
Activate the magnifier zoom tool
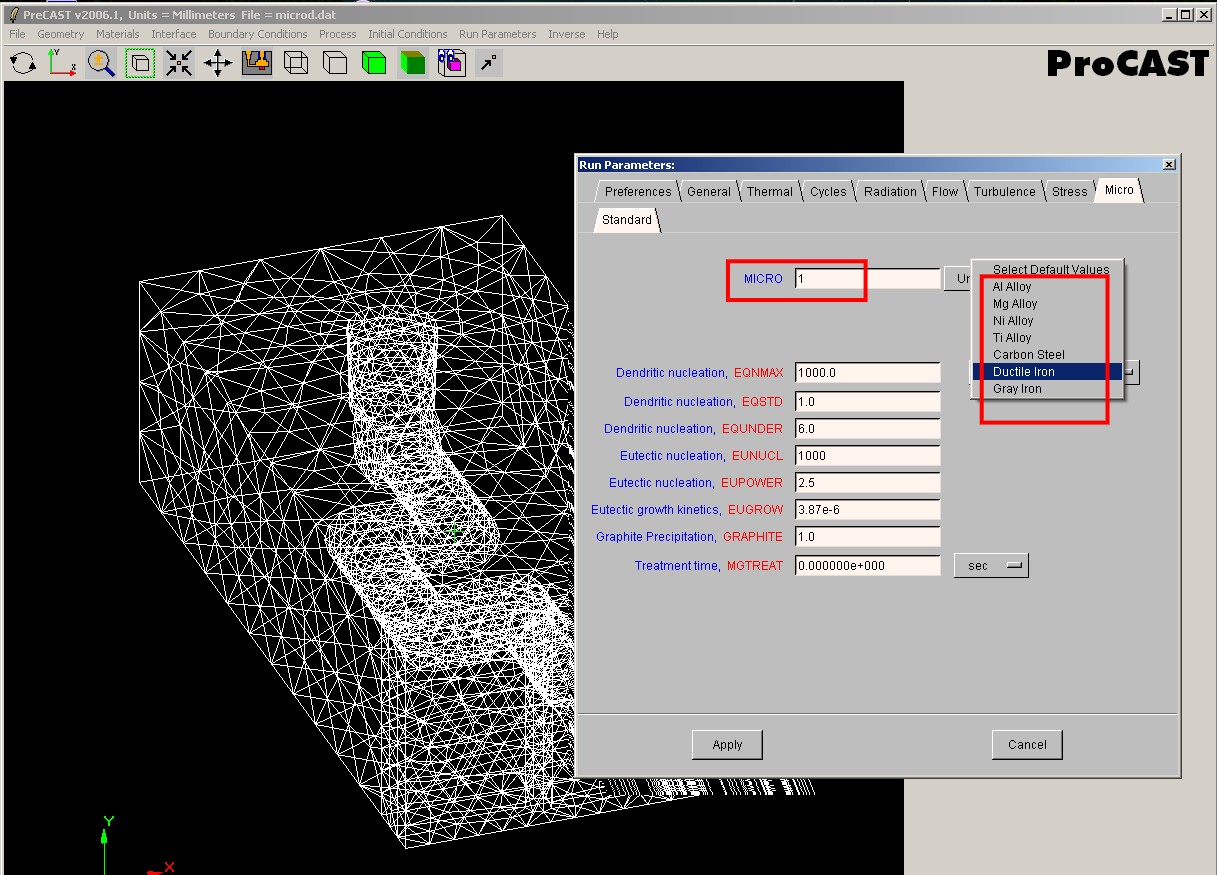[x=101, y=64]
